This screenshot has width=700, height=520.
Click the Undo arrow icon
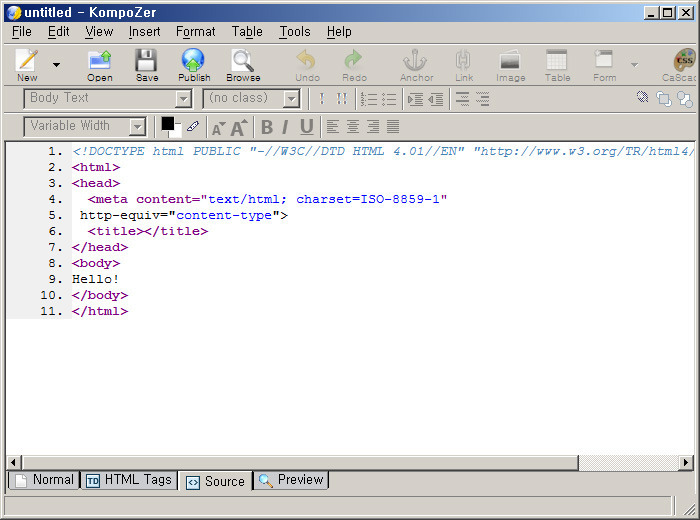click(307, 60)
